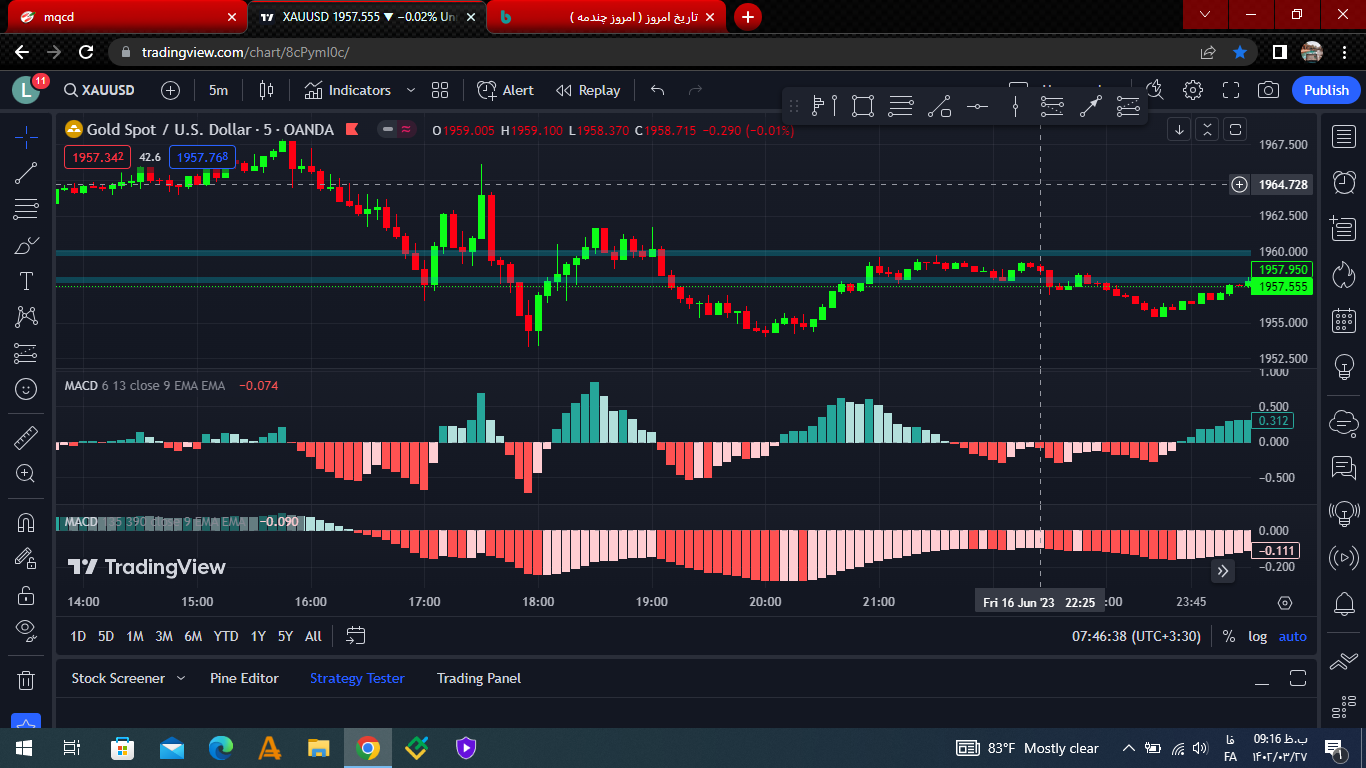Select horizontal line tool in floating toolbar

pos(977,106)
